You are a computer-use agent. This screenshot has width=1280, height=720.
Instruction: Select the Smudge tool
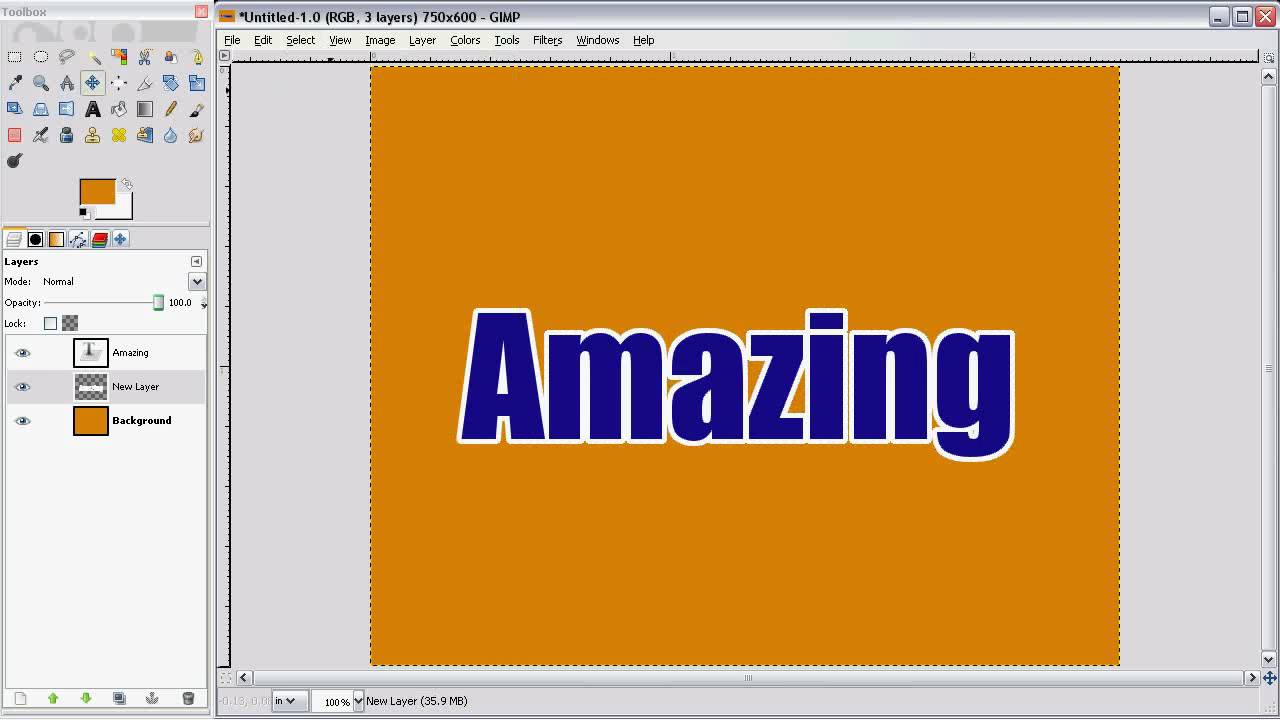click(197, 135)
